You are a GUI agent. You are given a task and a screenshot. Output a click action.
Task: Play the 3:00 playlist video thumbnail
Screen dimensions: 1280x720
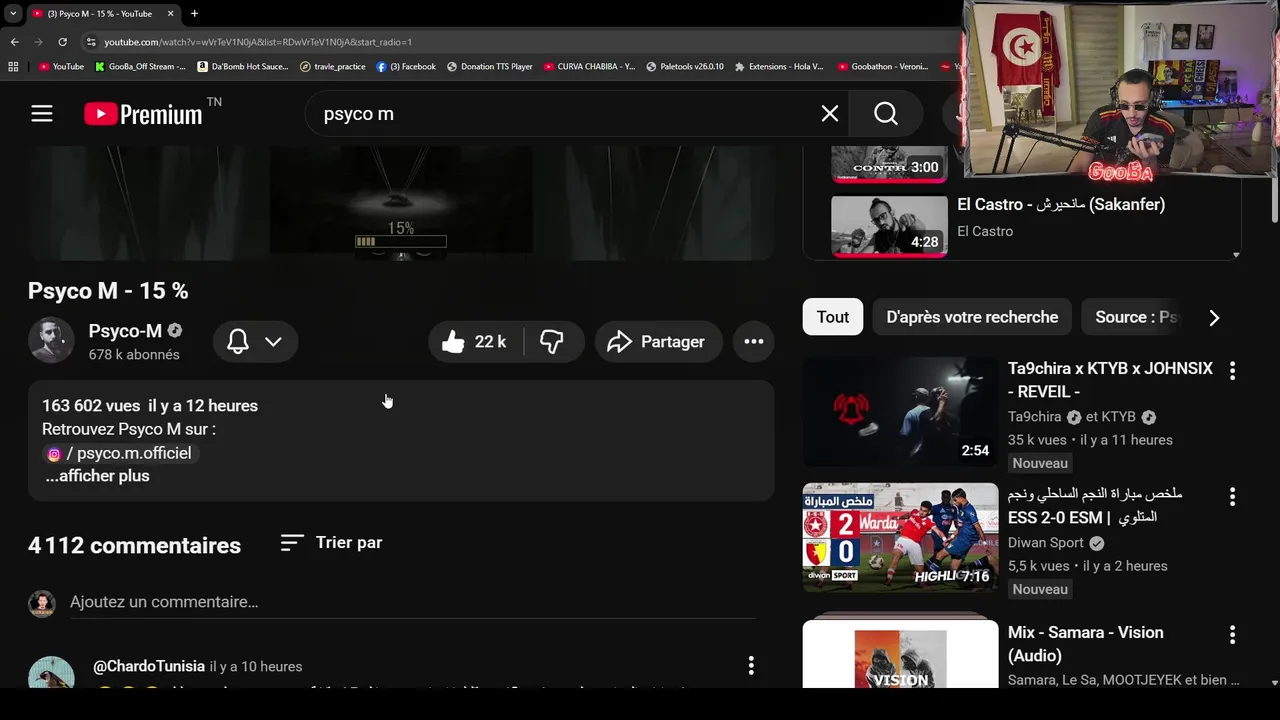[x=889, y=165]
